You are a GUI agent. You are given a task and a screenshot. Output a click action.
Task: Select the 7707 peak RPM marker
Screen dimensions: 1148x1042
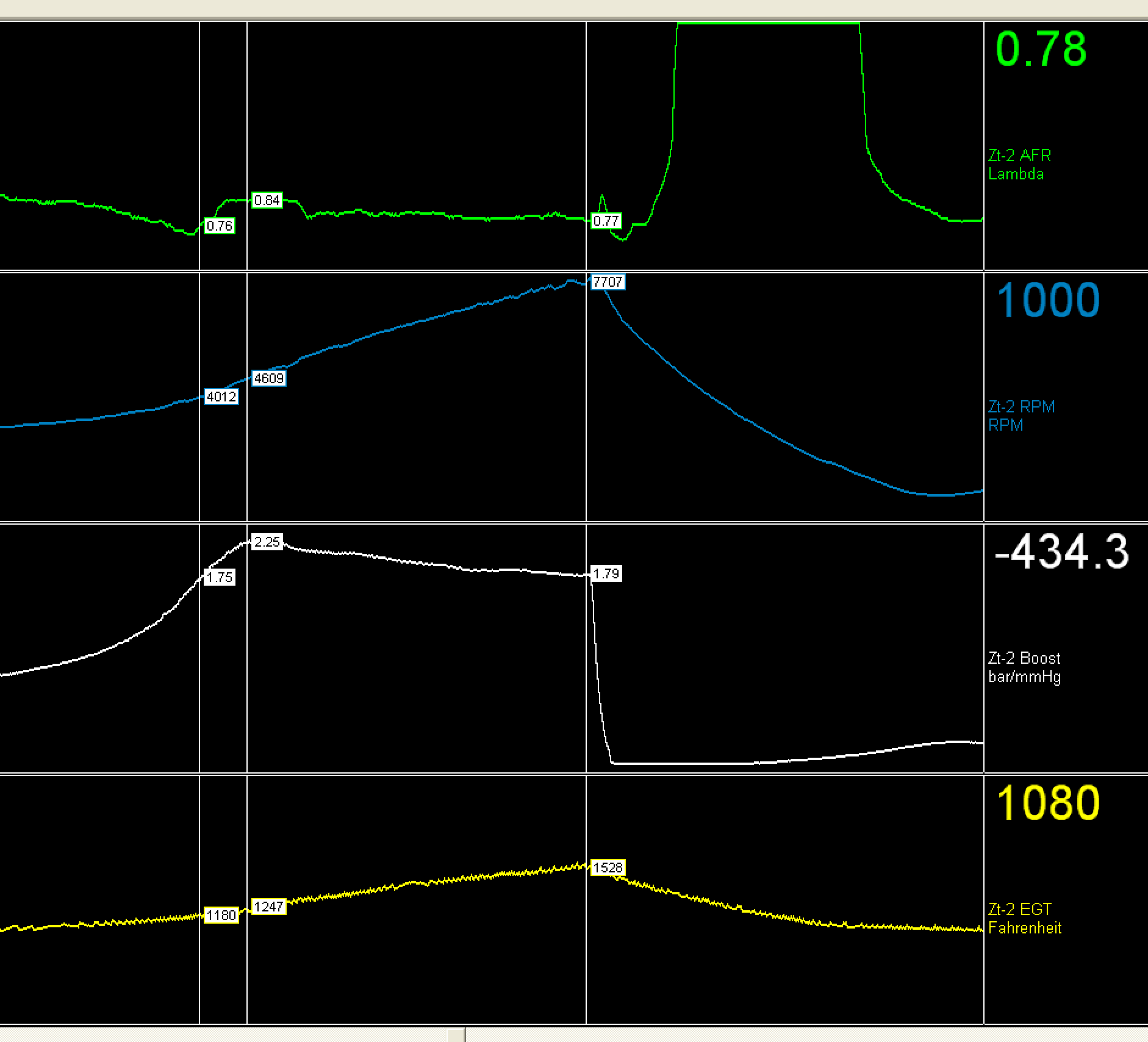tap(608, 282)
